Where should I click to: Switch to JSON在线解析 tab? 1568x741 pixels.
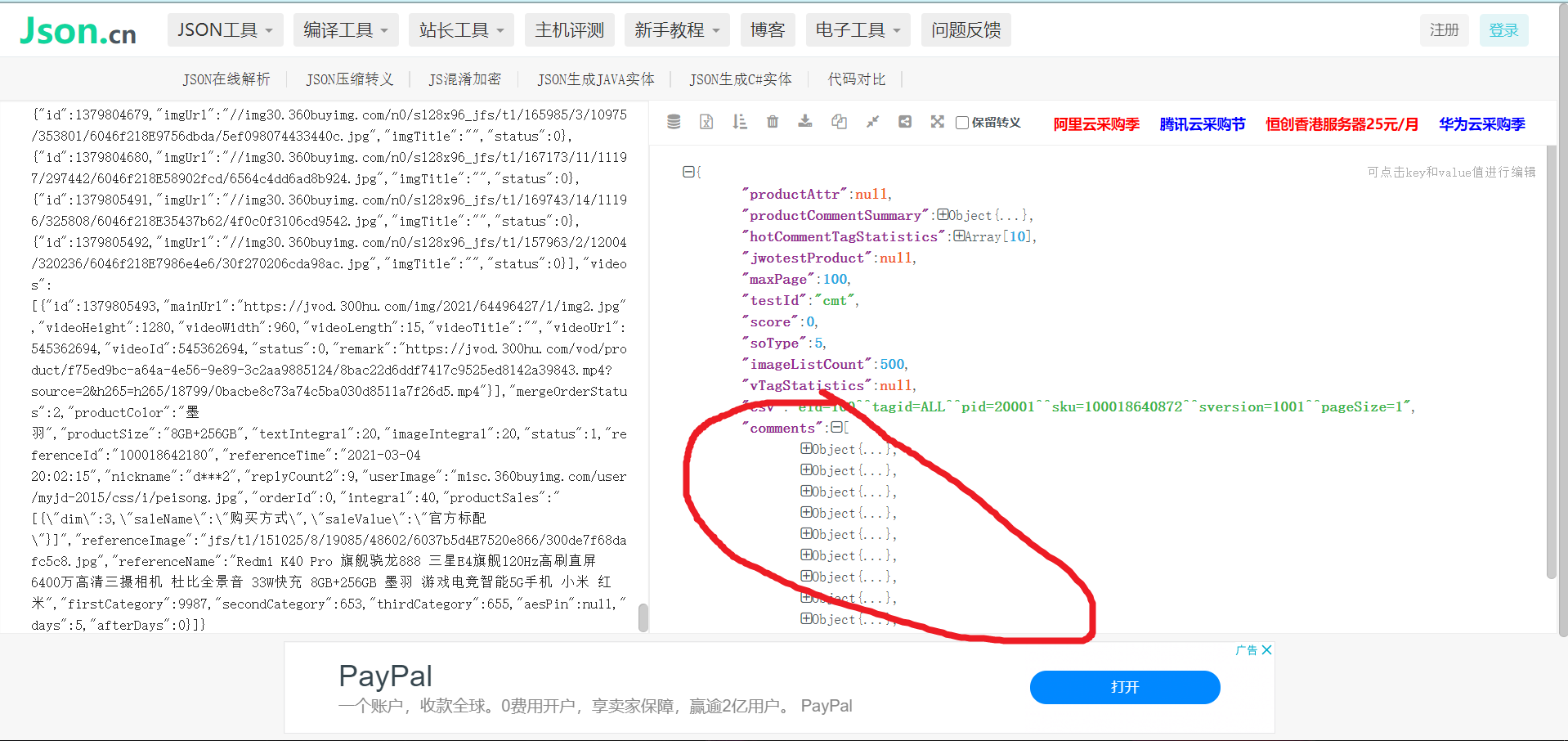coord(226,79)
